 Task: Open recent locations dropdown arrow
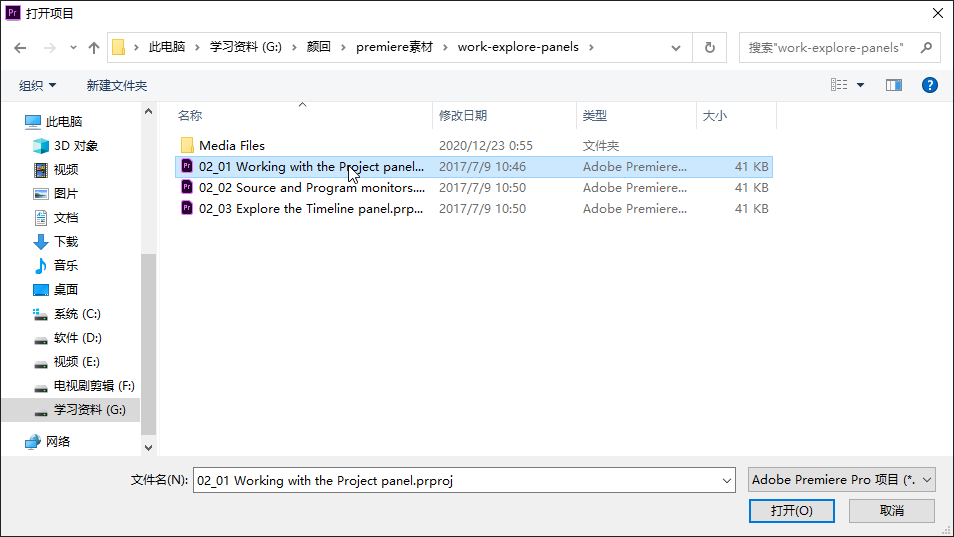73,47
